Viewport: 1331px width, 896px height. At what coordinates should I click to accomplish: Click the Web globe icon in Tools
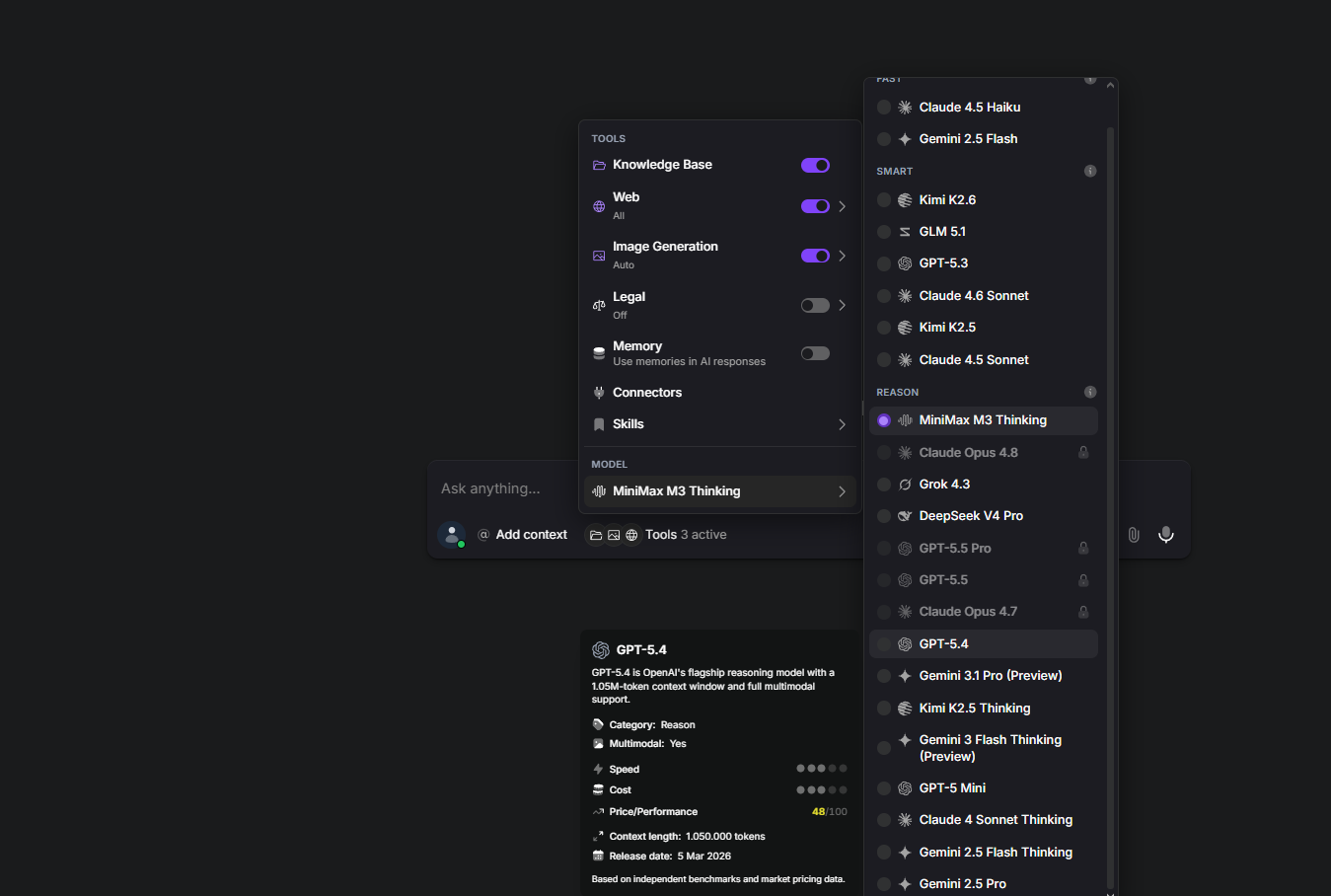click(599, 206)
